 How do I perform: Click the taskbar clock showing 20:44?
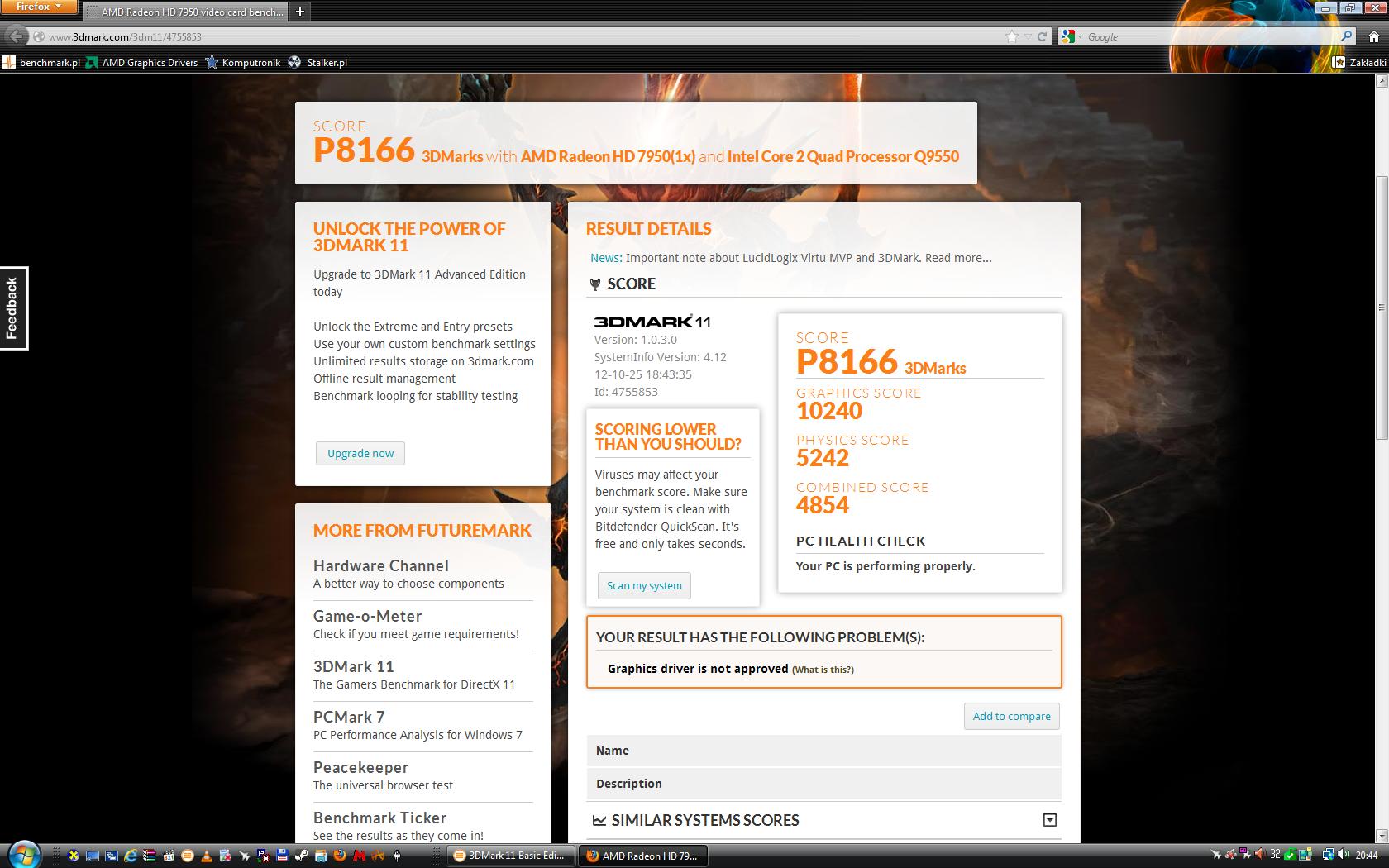pos(1367,855)
